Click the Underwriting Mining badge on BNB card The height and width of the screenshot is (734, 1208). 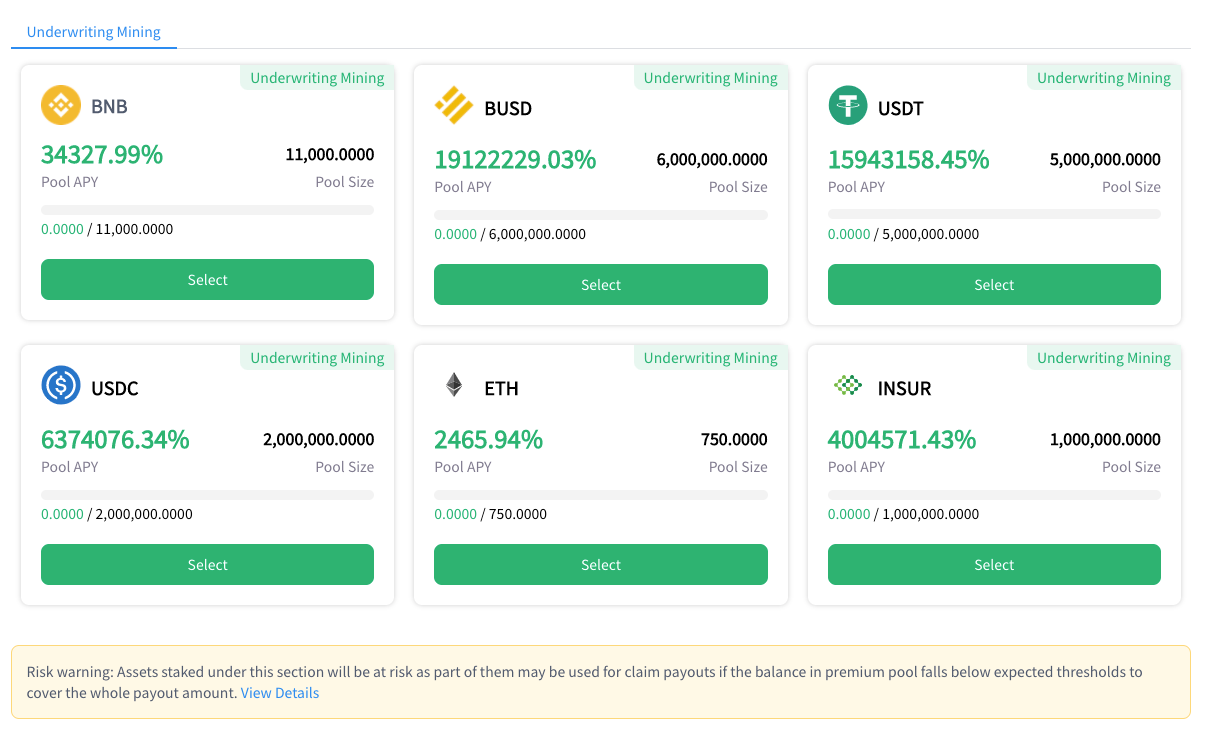tap(317, 78)
